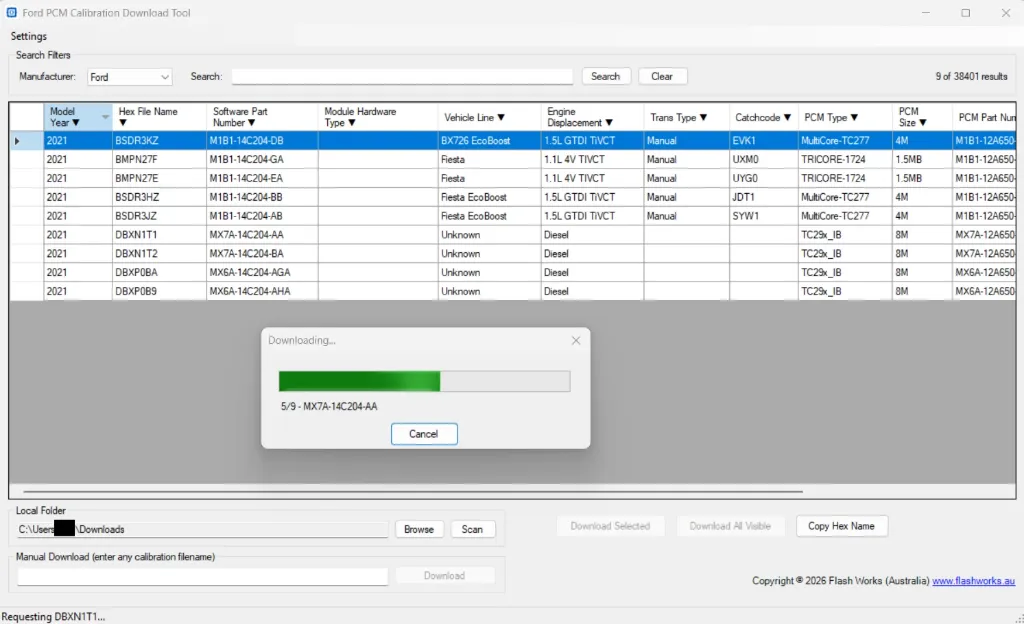Open Engine Displacement filter arrow
The height and width of the screenshot is (624, 1024).
[609, 123]
